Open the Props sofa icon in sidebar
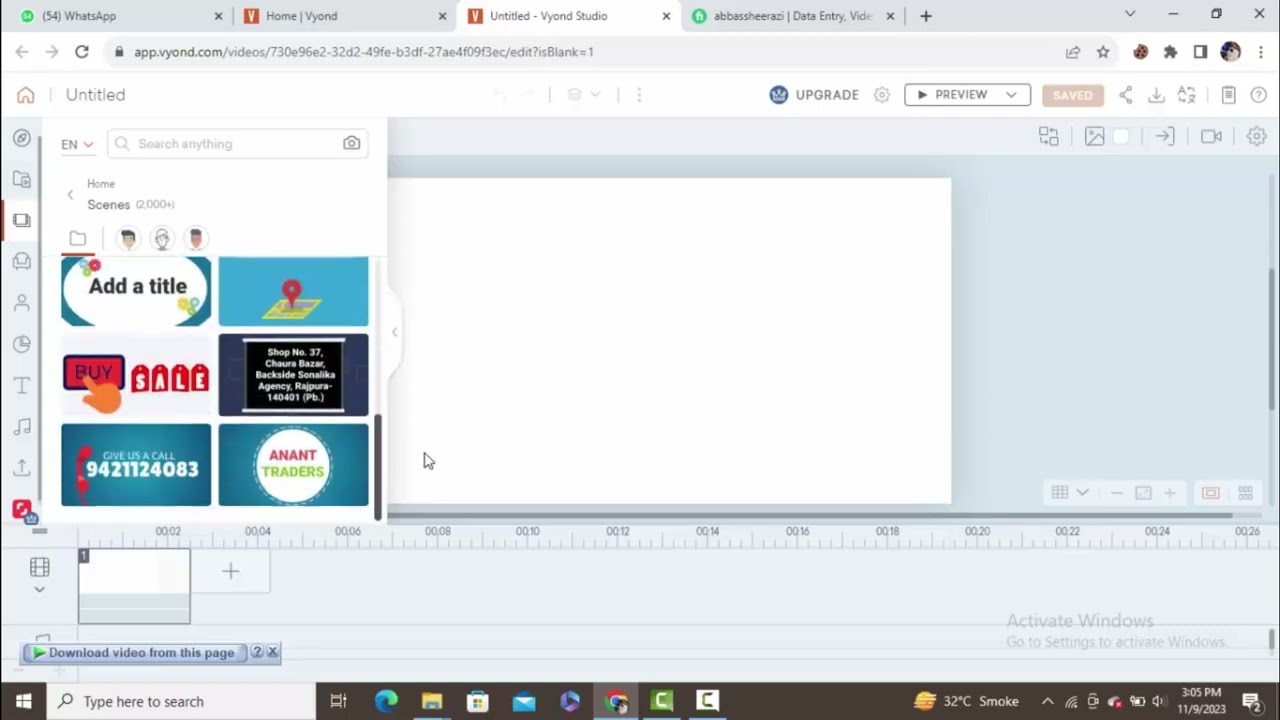The width and height of the screenshot is (1280, 720). [22, 261]
